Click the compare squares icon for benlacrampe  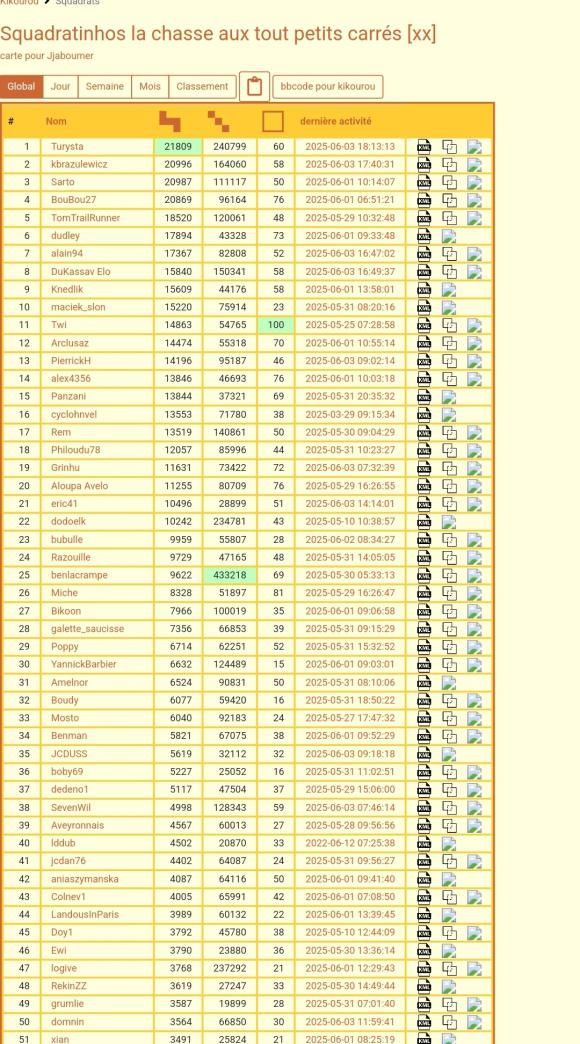[x=449, y=575]
